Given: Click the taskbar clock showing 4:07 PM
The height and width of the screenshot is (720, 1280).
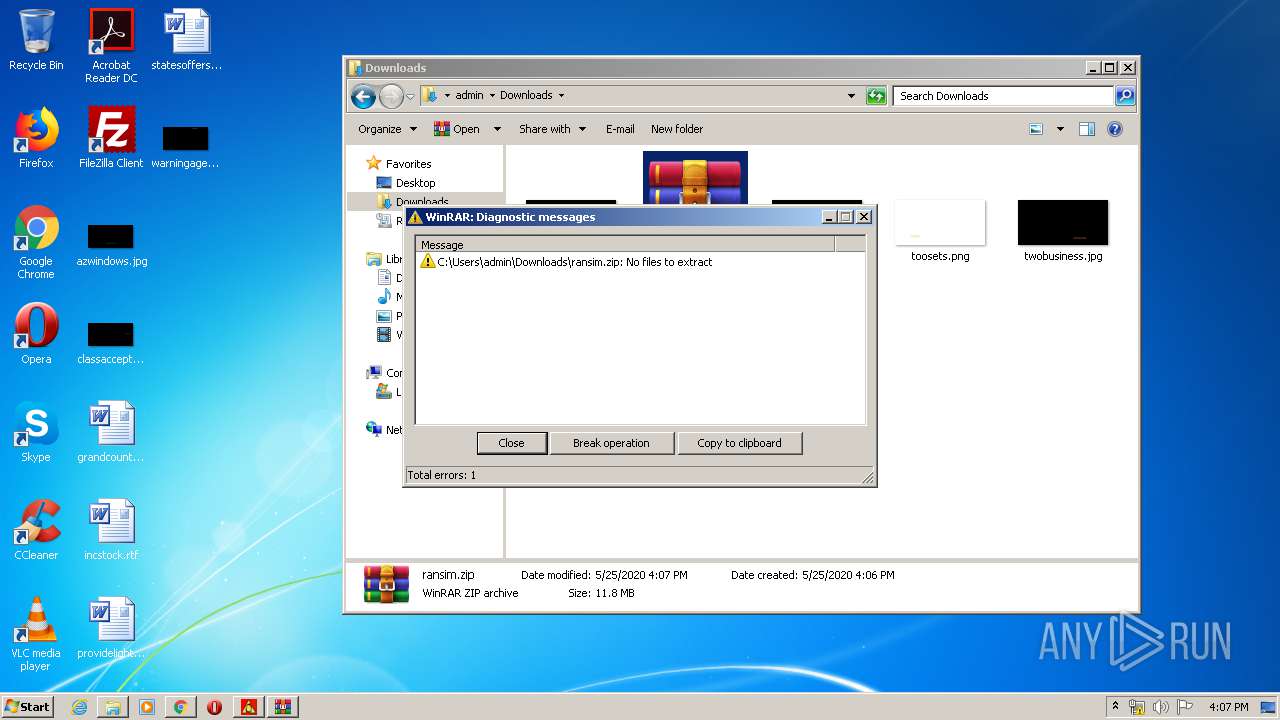Looking at the screenshot, I should point(1228,707).
